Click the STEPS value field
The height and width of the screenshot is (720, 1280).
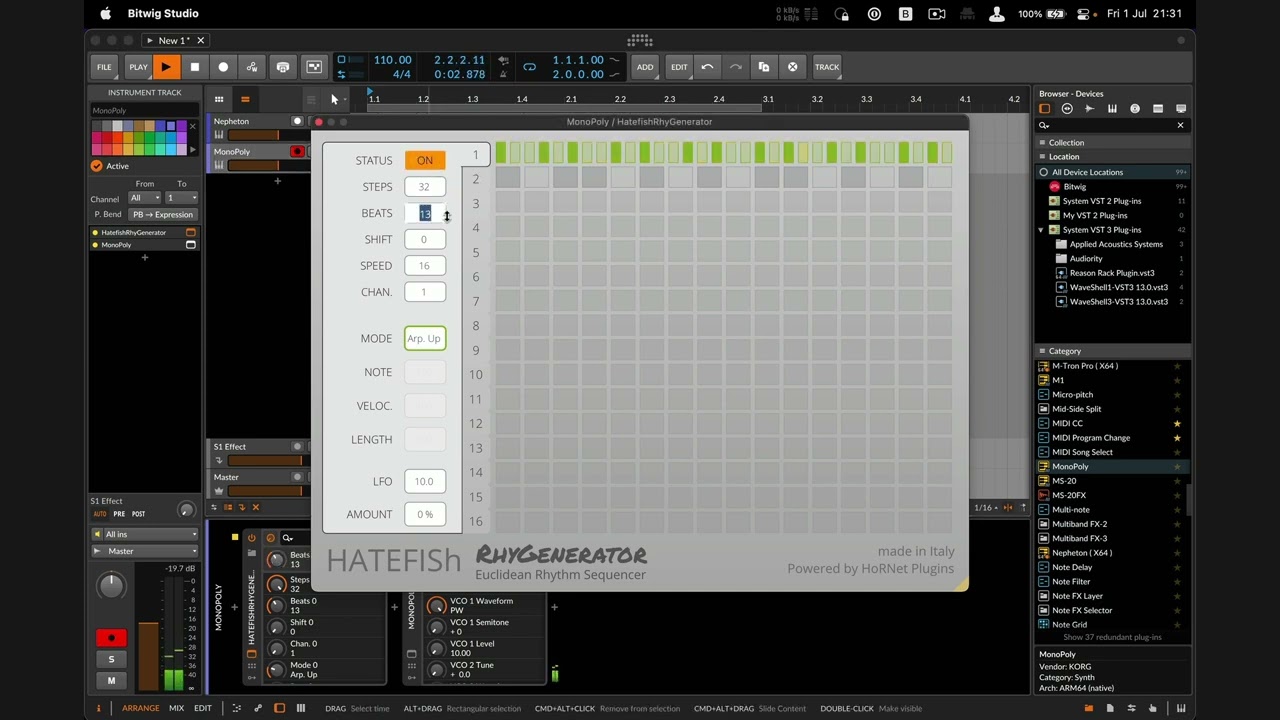(x=424, y=187)
